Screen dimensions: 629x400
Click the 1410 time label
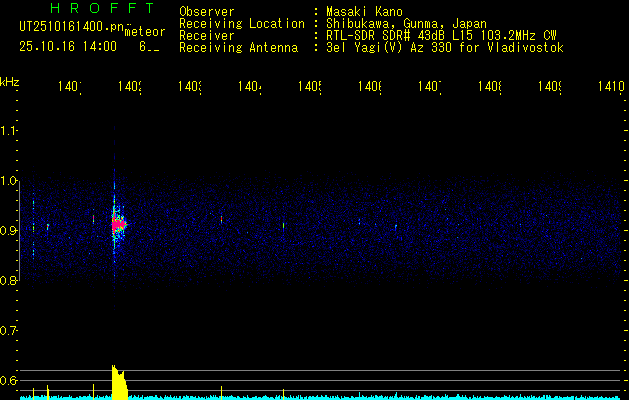[x=609, y=88]
